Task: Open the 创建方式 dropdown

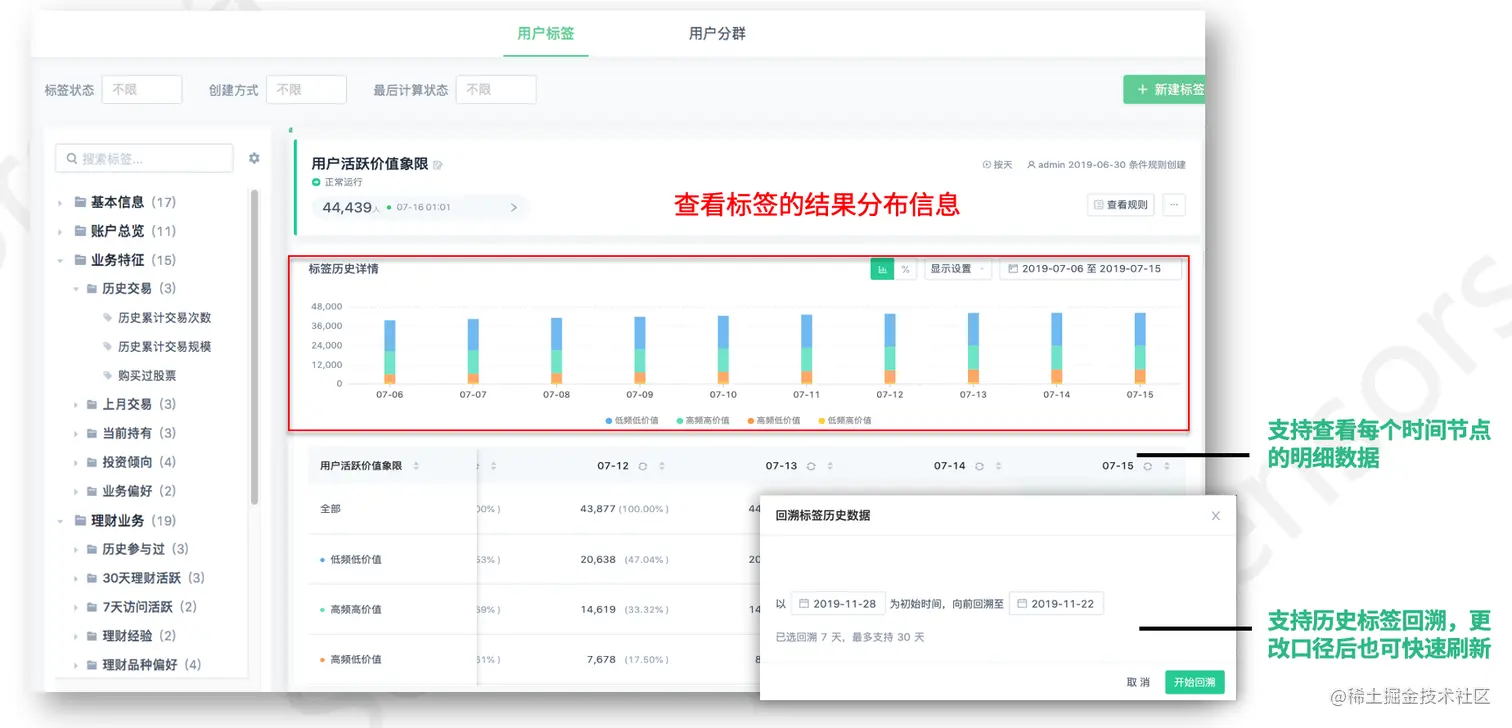Action: (306, 89)
